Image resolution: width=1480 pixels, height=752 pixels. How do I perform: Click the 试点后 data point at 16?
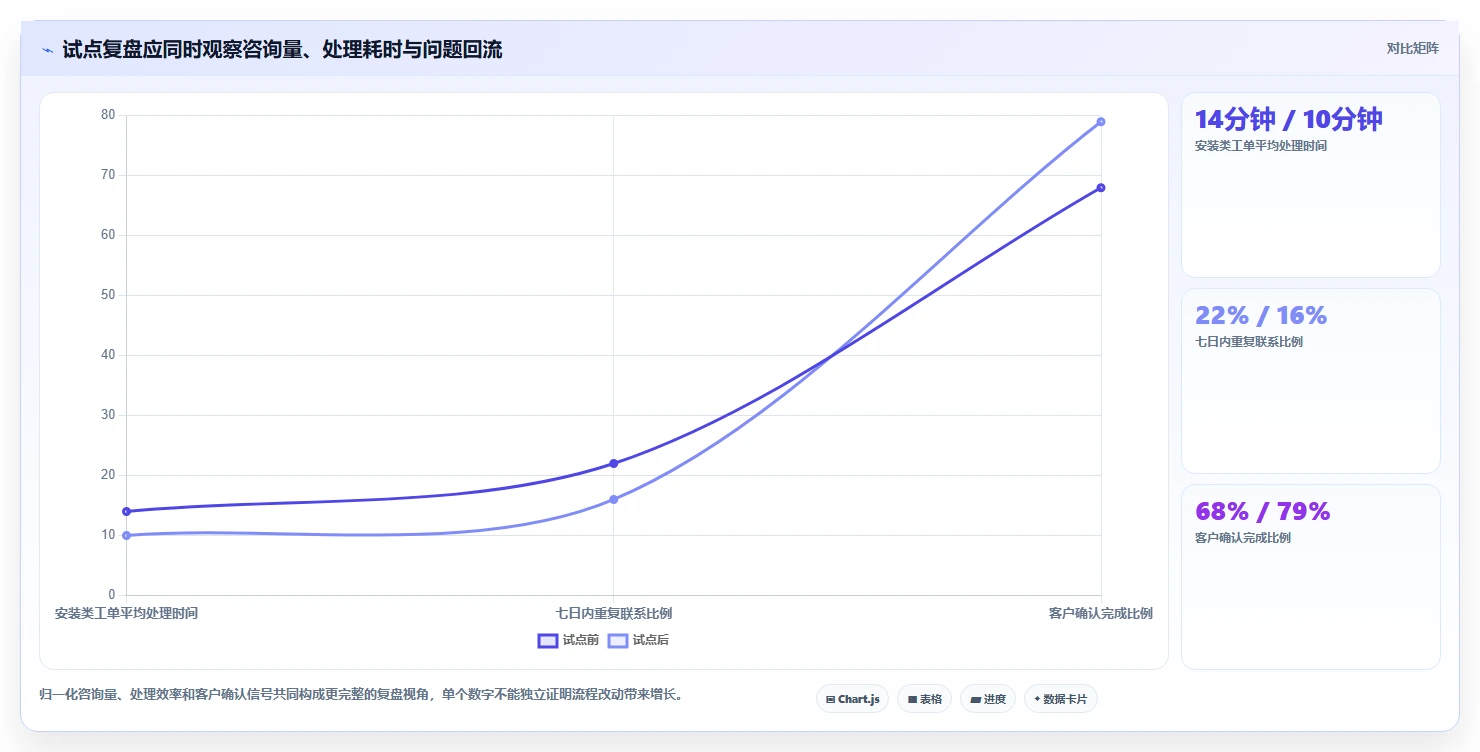613,499
